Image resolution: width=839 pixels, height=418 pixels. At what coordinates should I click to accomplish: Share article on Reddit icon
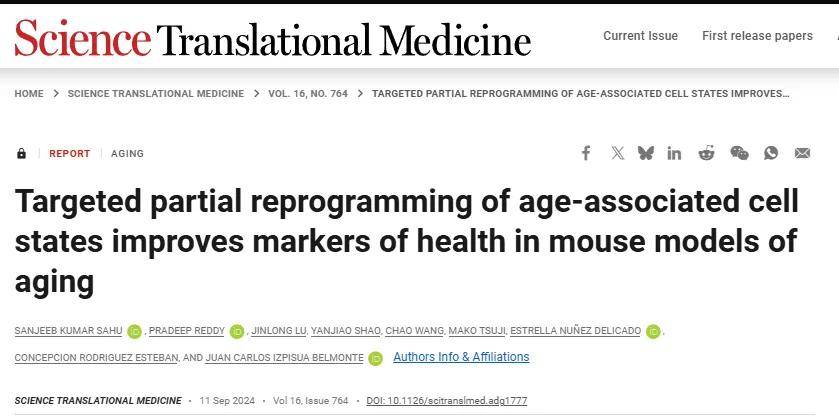706,153
